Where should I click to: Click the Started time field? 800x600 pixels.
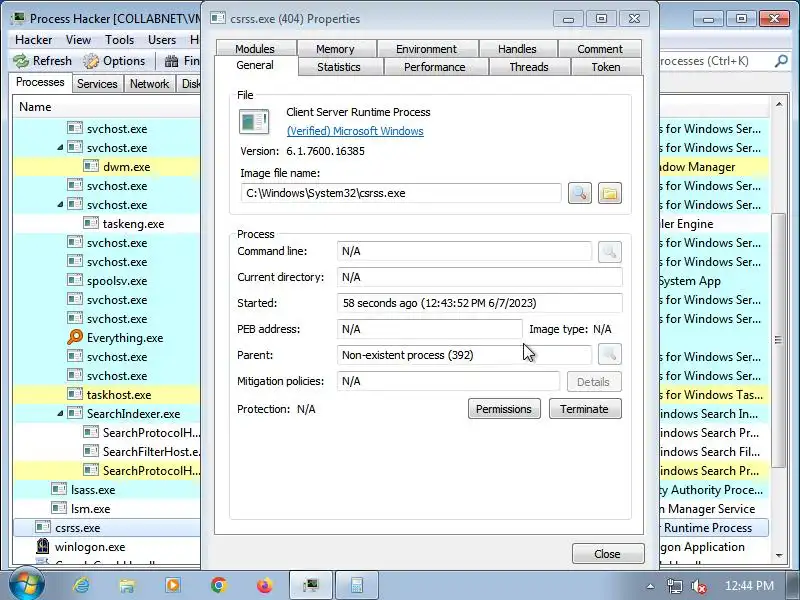(480, 303)
